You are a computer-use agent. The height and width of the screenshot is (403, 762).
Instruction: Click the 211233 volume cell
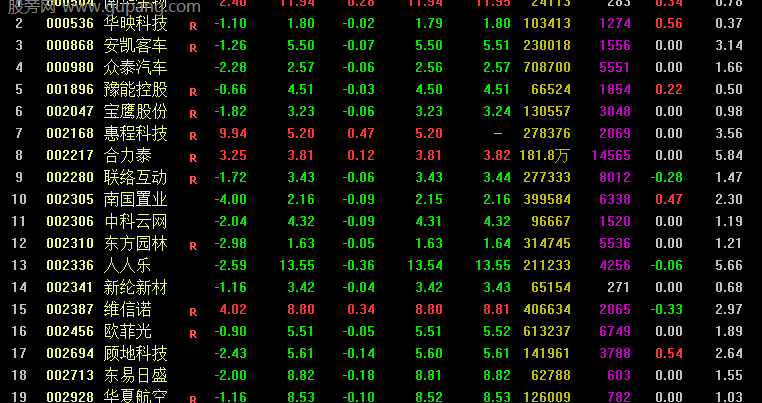pos(547,265)
